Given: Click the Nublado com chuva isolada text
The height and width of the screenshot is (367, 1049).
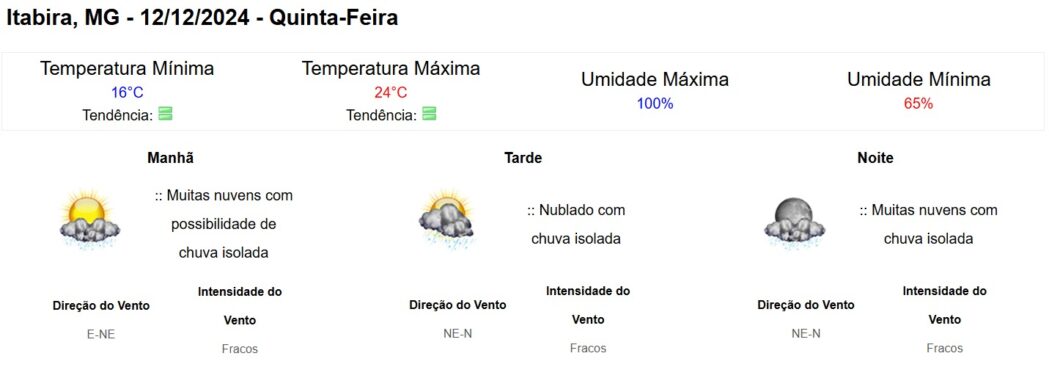Looking at the screenshot, I should [x=576, y=224].
